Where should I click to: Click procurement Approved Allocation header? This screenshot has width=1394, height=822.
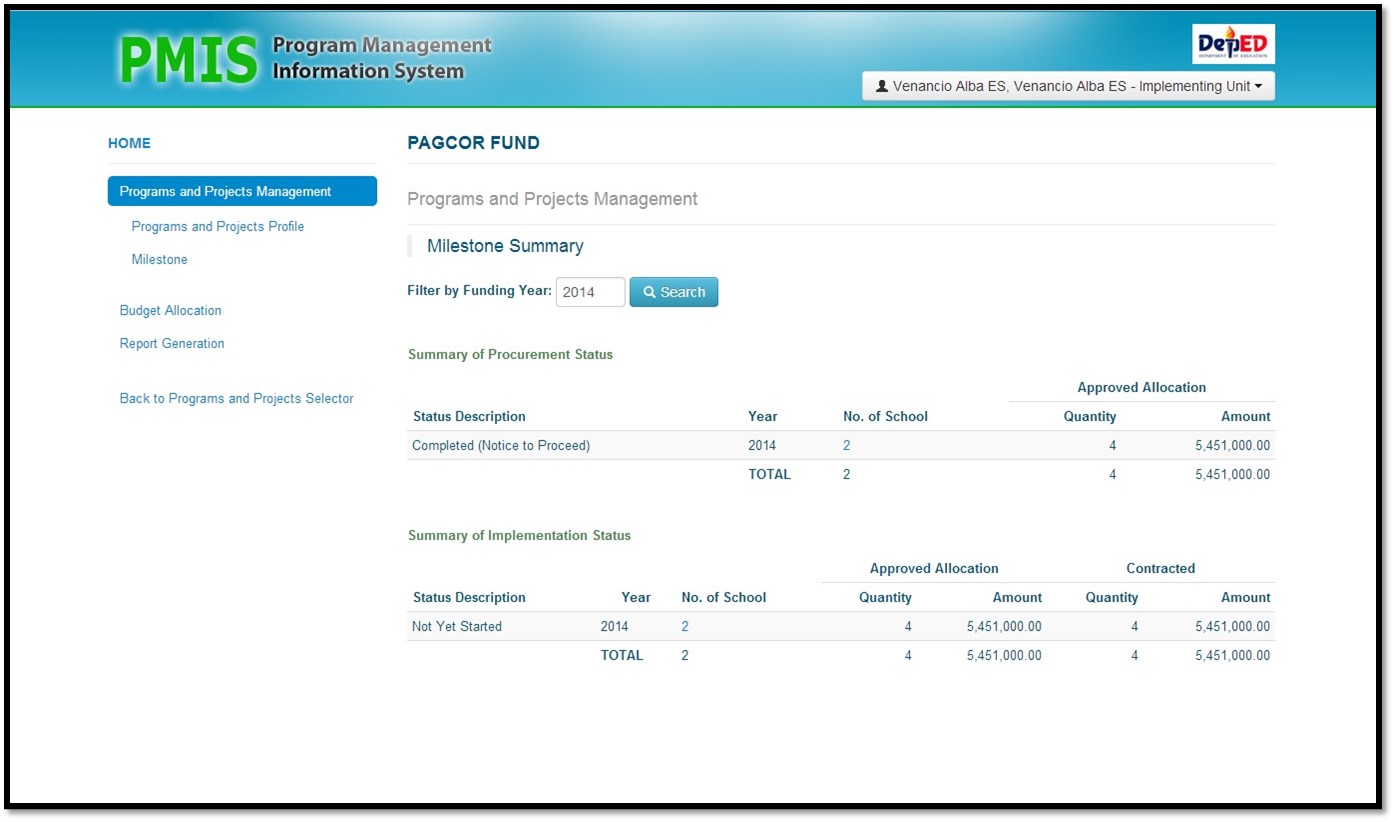pyautogui.click(x=1141, y=387)
